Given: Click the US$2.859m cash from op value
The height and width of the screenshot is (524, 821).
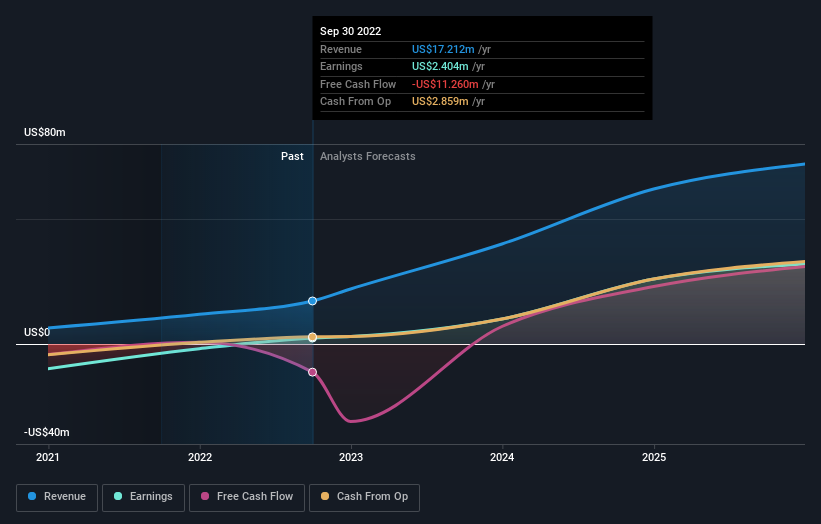Looking at the screenshot, I should pyautogui.click(x=440, y=102).
